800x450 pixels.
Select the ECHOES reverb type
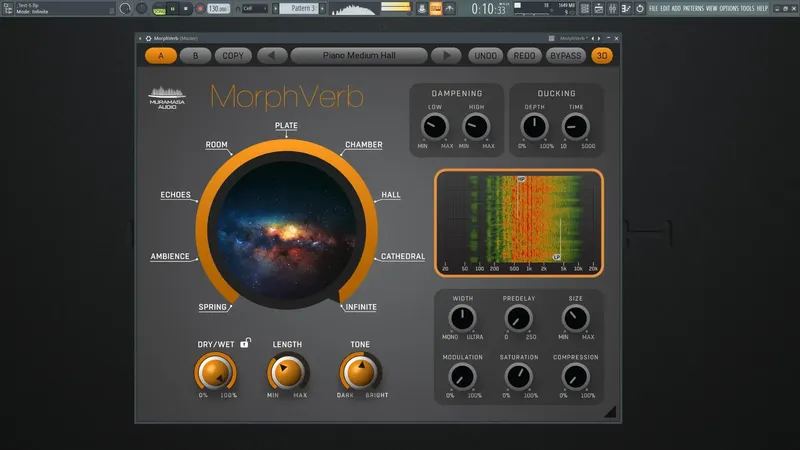[176, 195]
